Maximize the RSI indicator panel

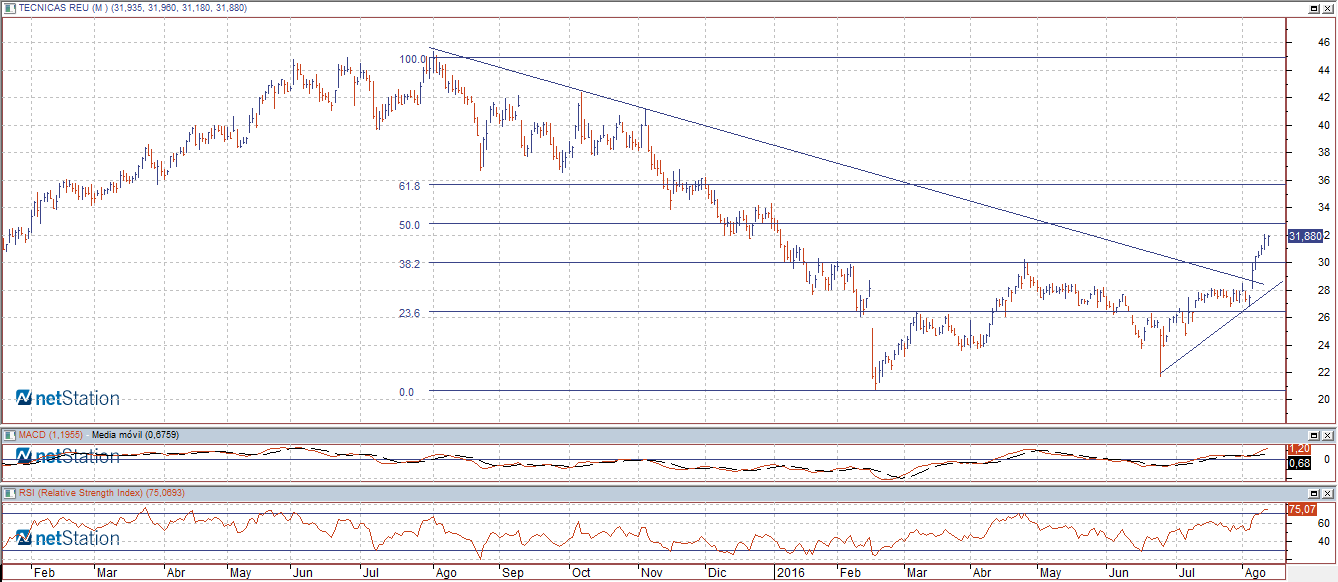1314,493
